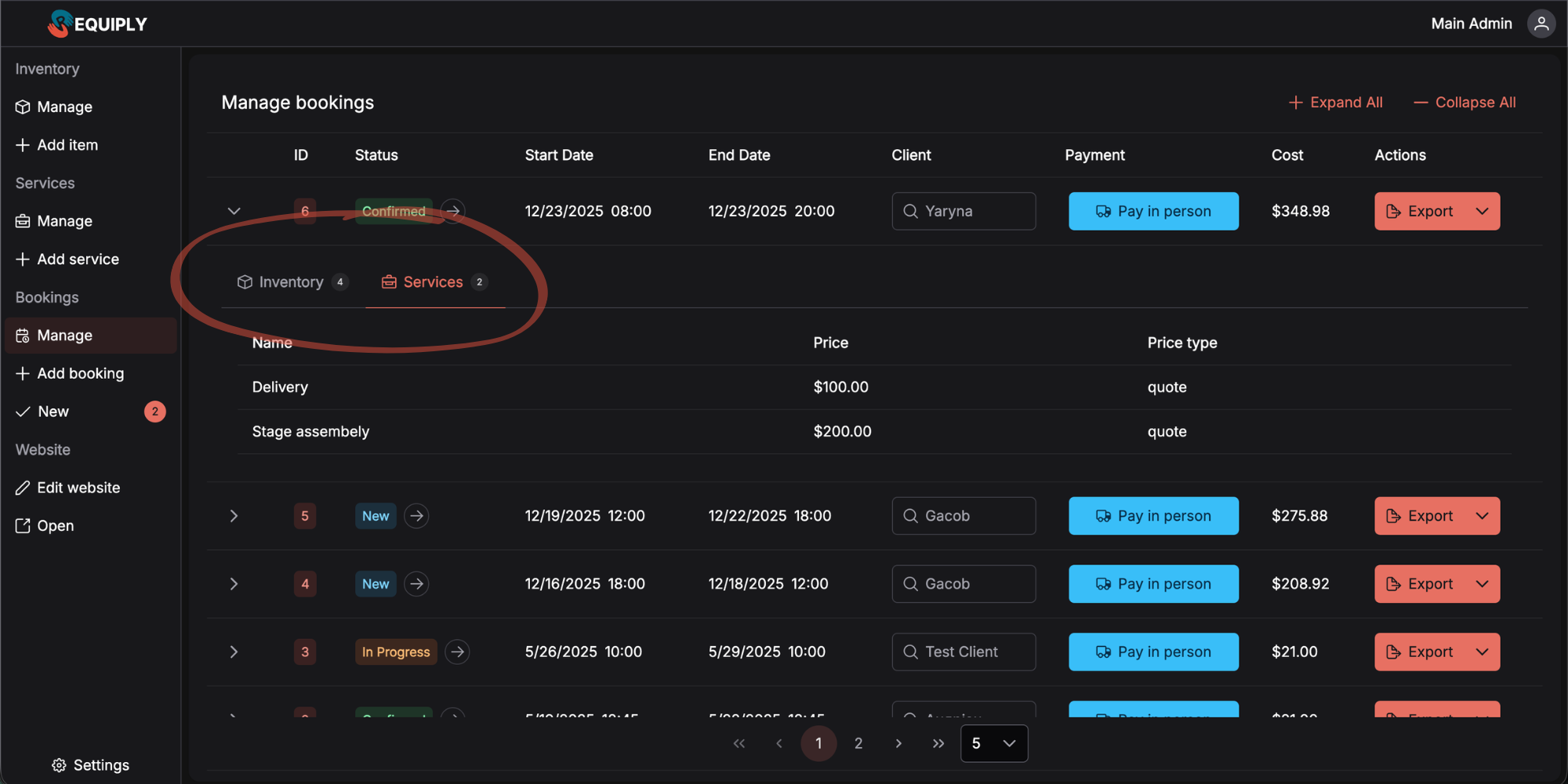The image size is (1568, 784).
Task: Expand booking 5 row details
Action: click(x=234, y=516)
